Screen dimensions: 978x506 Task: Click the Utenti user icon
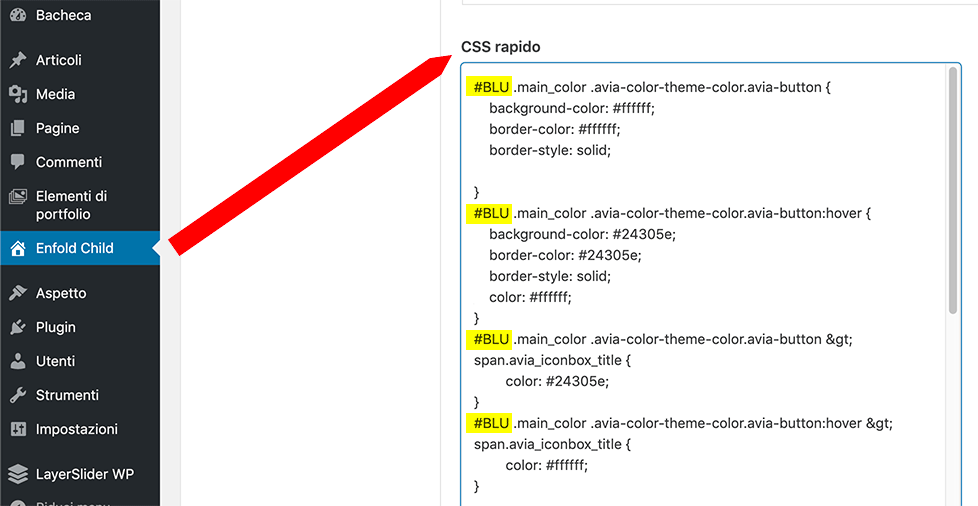coord(18,361)
